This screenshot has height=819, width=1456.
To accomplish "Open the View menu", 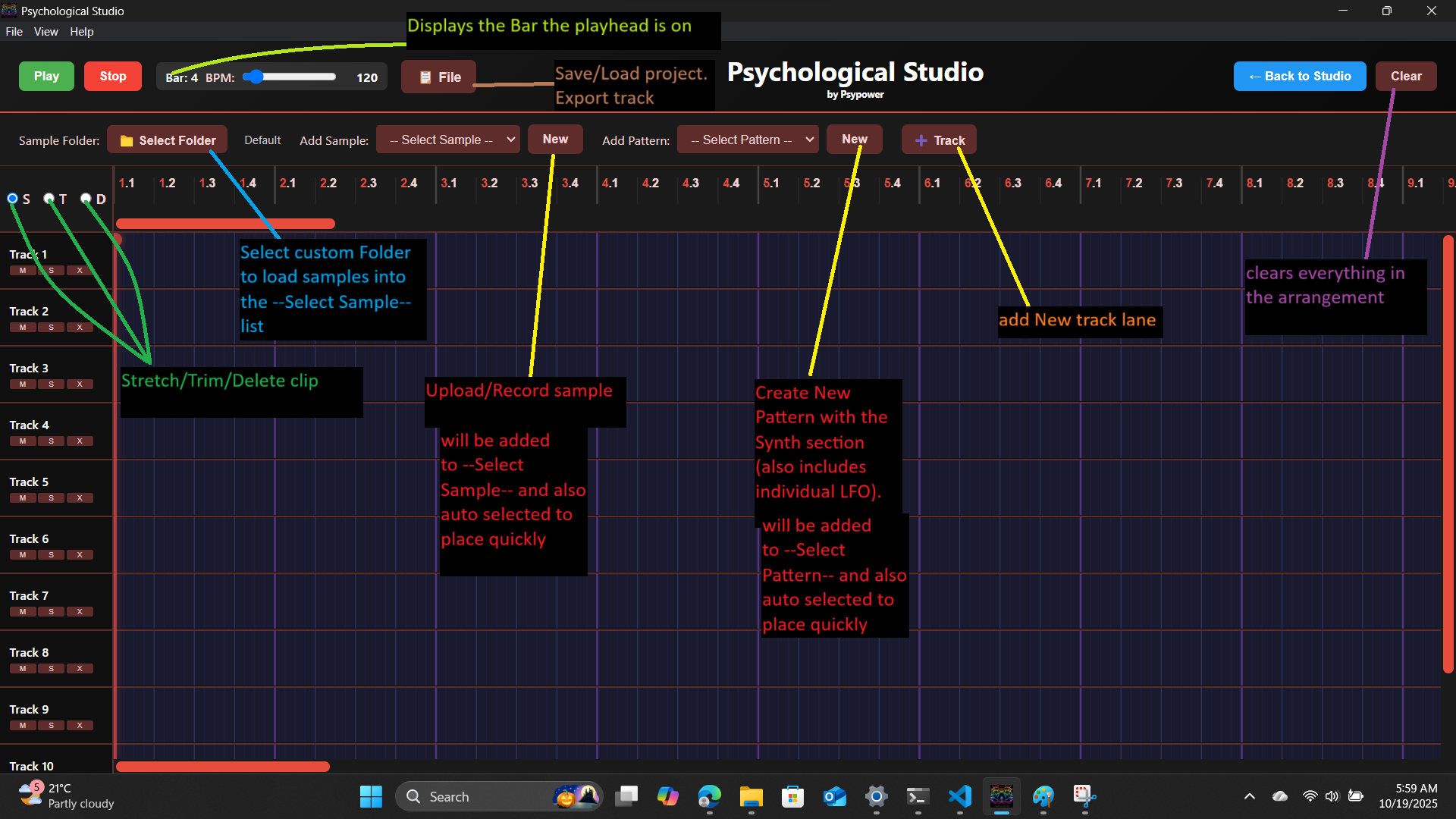I will point(45,32).
